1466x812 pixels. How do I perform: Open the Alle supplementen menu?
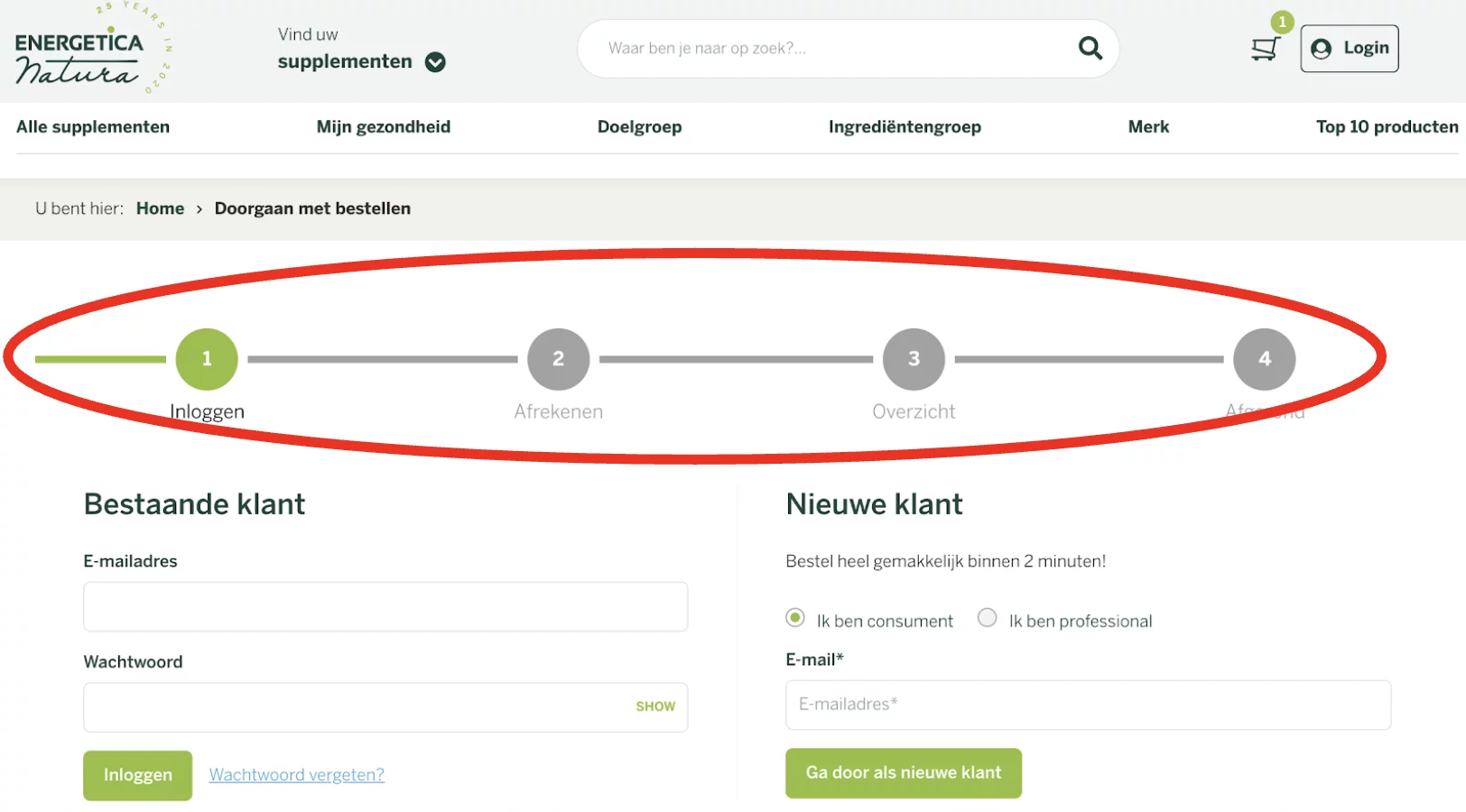[93, 127]
